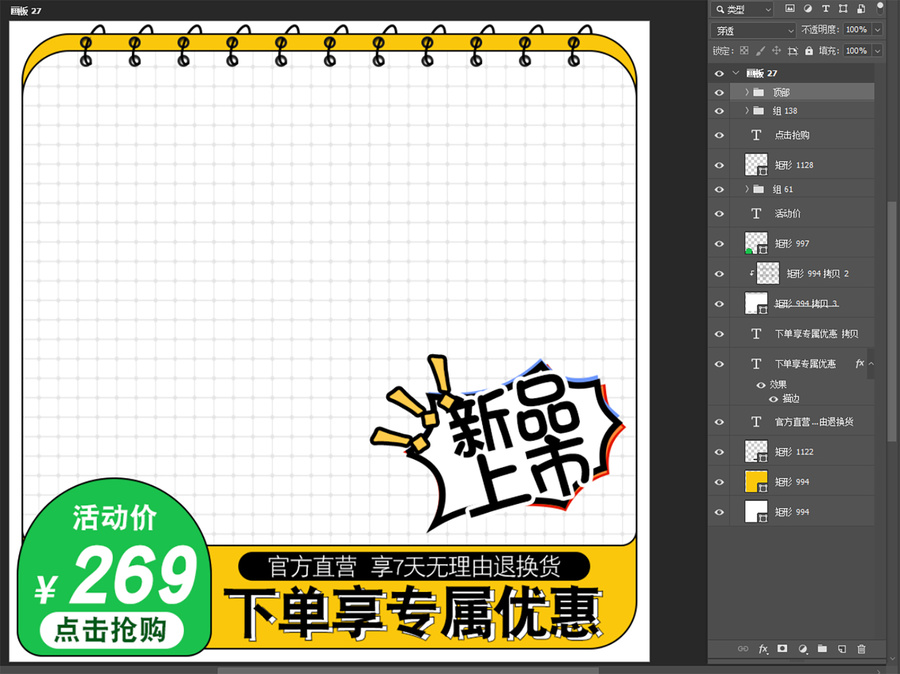Toggle visibility of 描边 stroke effect

point(773,399)
